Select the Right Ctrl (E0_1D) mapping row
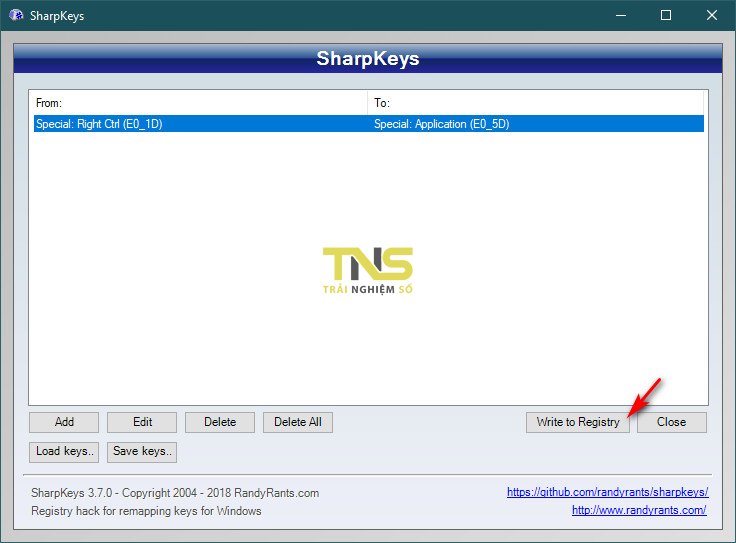Screen dimensions: 736x543 click(368, 124)
